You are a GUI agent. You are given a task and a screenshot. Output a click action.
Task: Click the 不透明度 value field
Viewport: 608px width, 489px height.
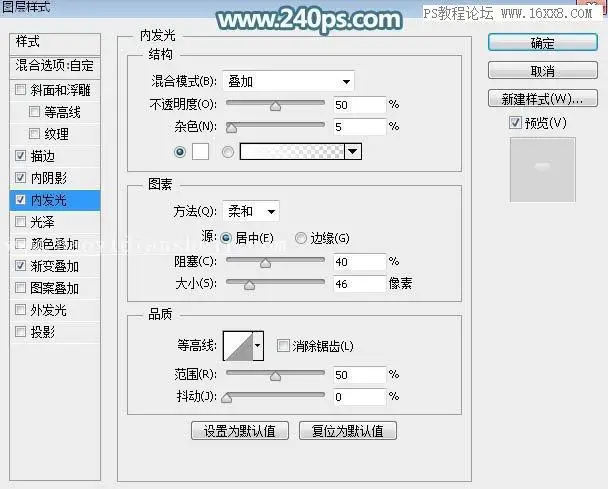click(359, 105)
